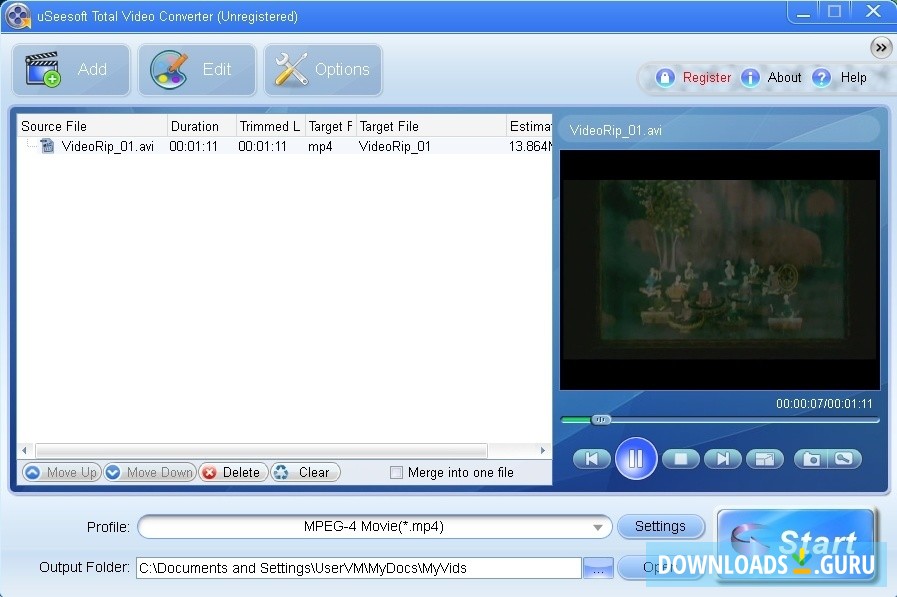The width and height of the screenshot is (897, 597).
Task: Open the Profile format dropdown
Action: coord(375,526)
